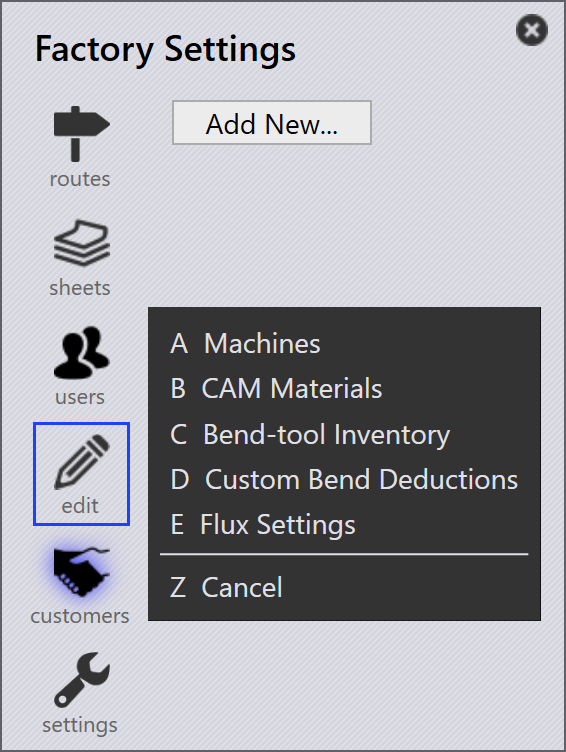The image size is (566, 752).
Task: Open Bend-tool Inventory from the menu
Action: [x=344, y=435]
